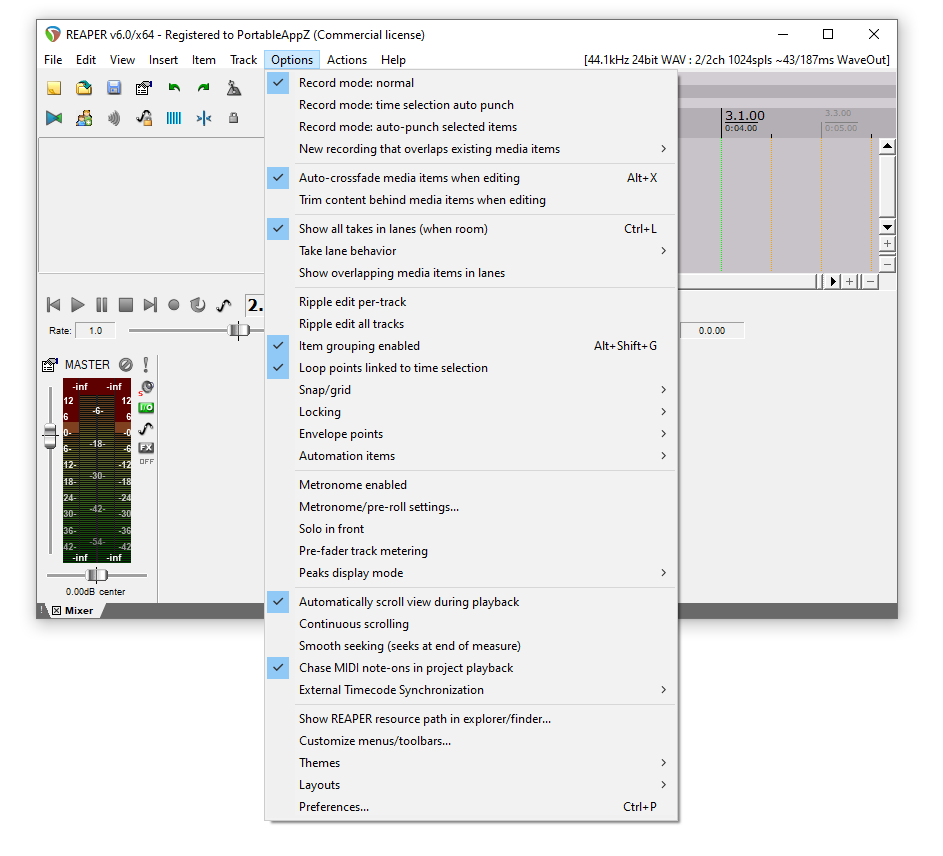Click the Stop transport button
Viewport: 943px width, 856px height.
pyautogui.click(x=126, y=305)
